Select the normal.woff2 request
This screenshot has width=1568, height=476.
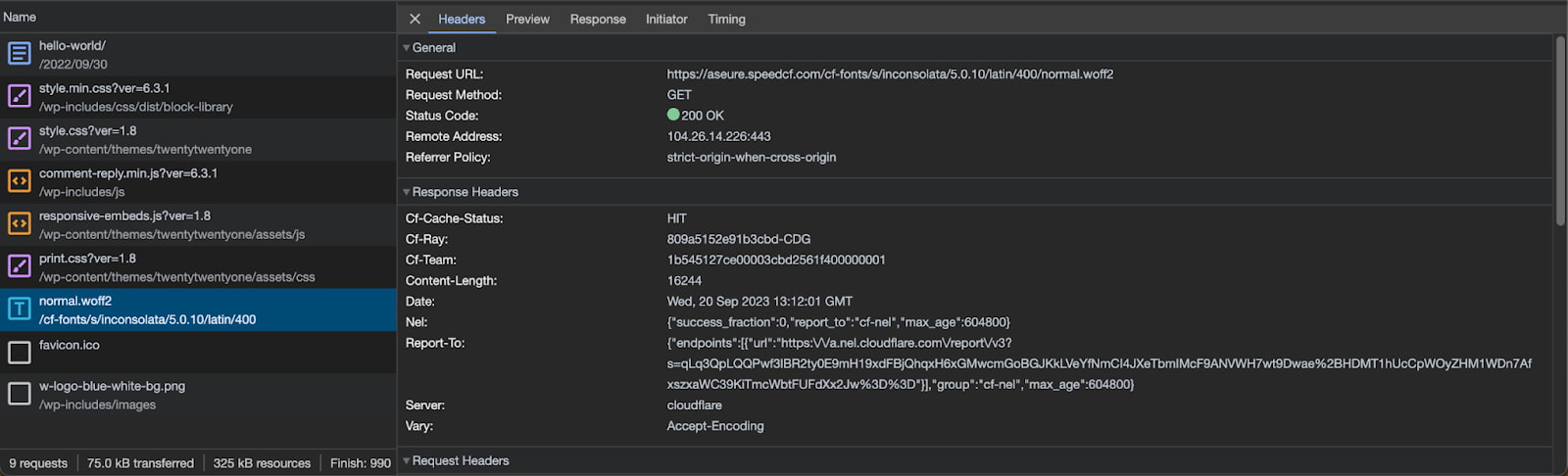point(198,310)
